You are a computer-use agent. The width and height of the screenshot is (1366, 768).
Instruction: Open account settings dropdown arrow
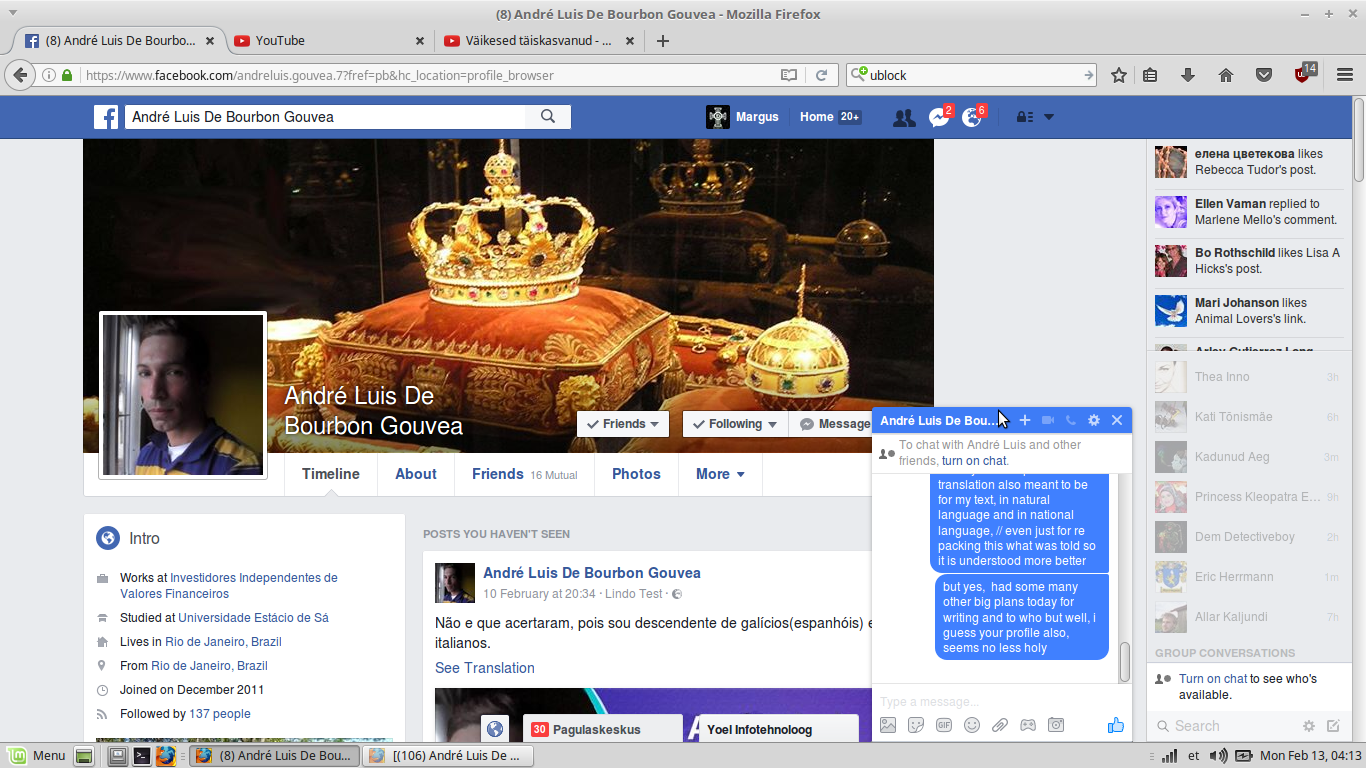coord(1049,117)
